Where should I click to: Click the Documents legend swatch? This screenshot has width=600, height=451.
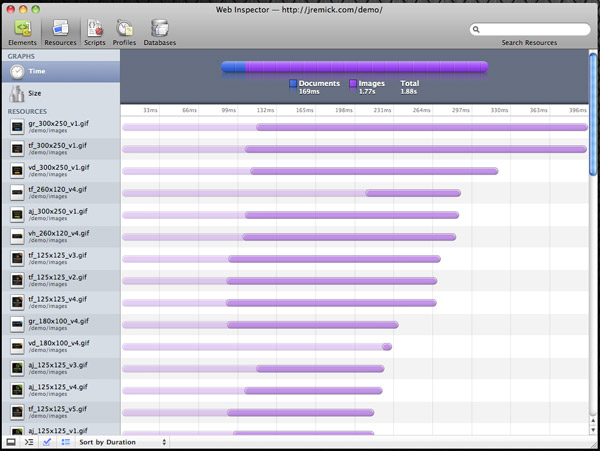coord(293,83)
